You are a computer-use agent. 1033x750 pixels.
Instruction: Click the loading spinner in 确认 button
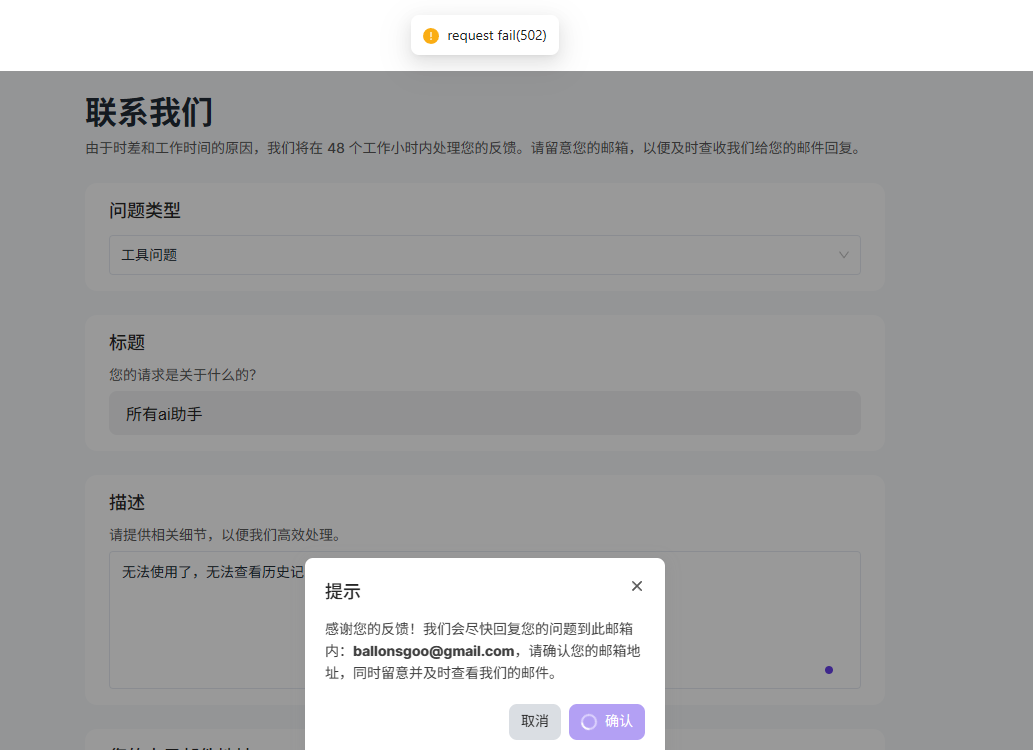pyautogui.click(x=589, y=722)
